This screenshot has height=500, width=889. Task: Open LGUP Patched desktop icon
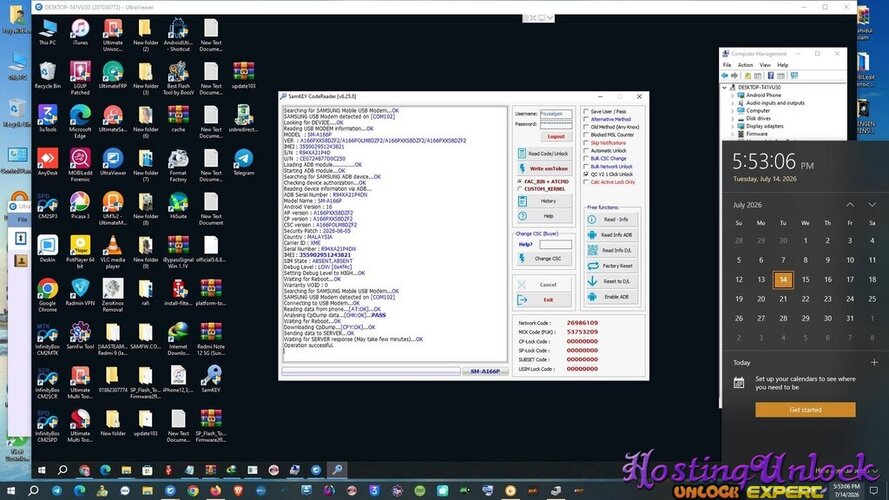pyautogui.click(x=80, y=78)
